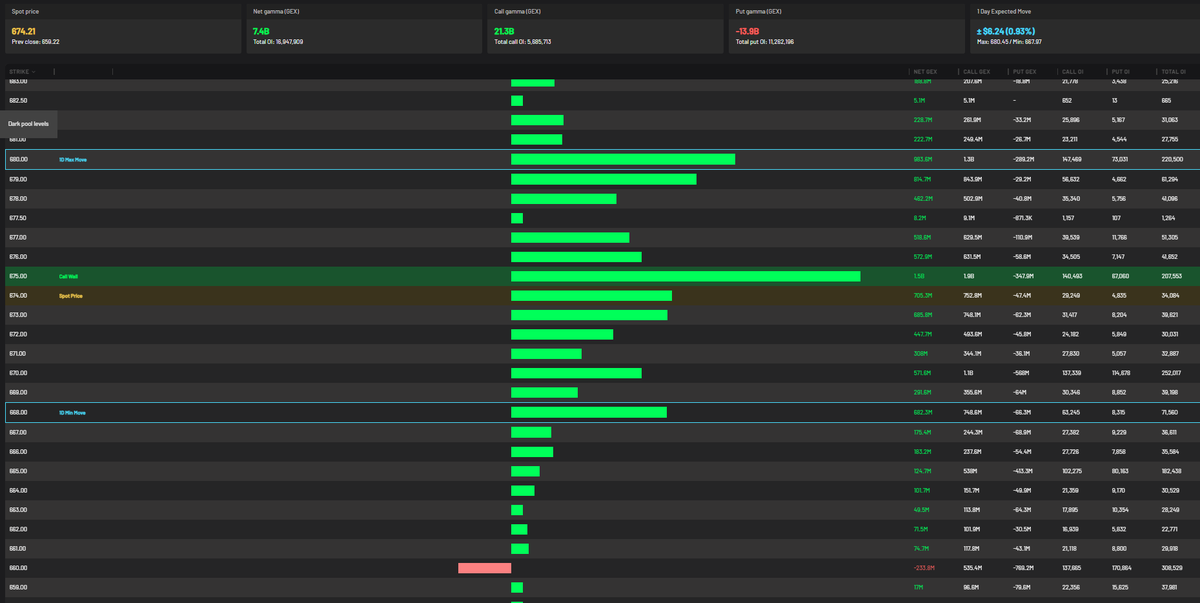
Task: Select the 674.00 strike cell
Action: coord(17,296)
